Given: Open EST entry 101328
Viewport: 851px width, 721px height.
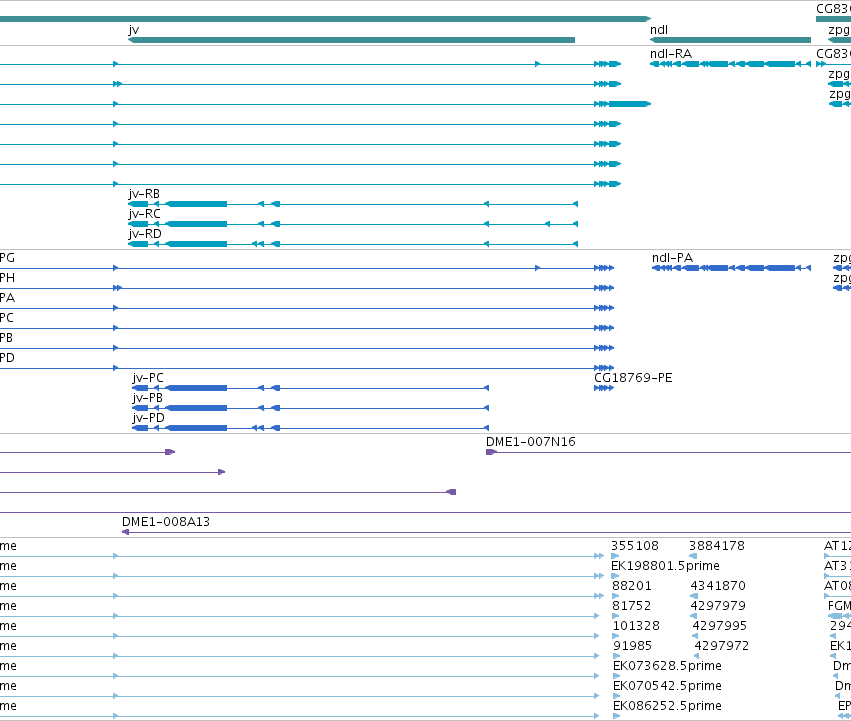Looking at the screenshot, I should coord(636,626).
